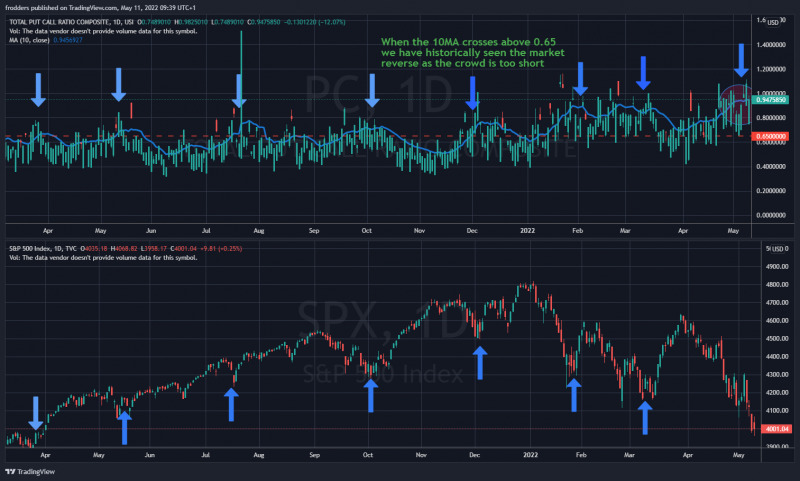Click 4900.00 on the S&P 500 price axis
This screenshot has height=481, width=800.
(777, 267)
